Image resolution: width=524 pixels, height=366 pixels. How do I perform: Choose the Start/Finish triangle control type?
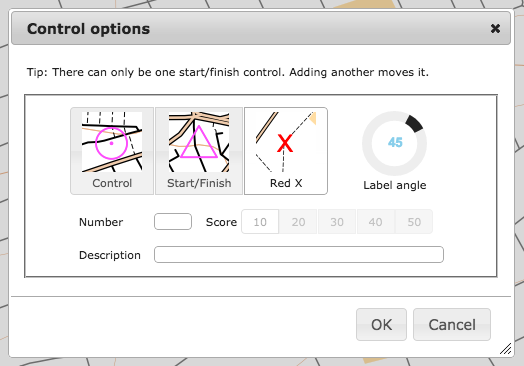199,151
